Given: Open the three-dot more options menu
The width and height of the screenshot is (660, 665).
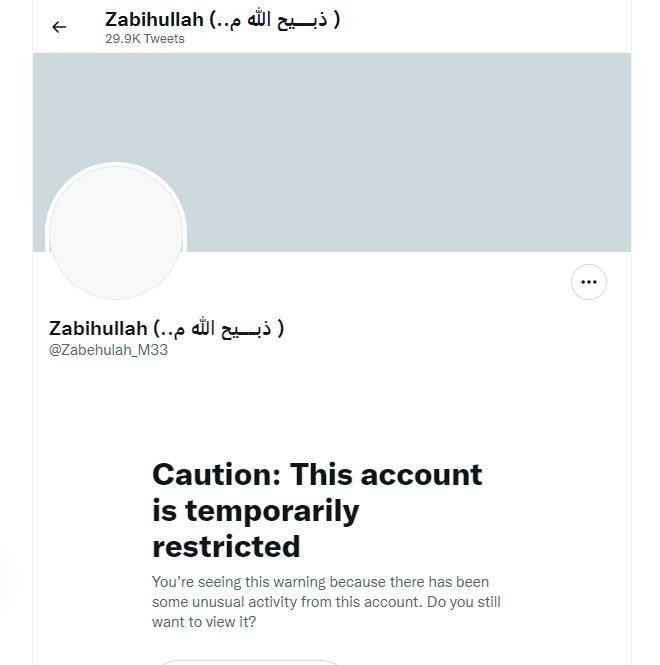Looking at the screenshot, I should (588, 282).
